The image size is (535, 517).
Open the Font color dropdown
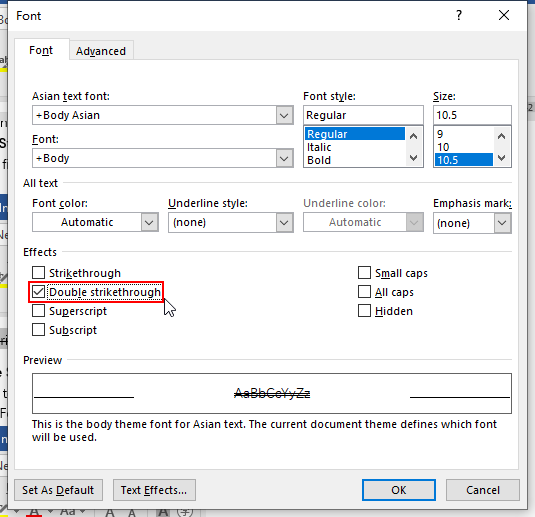pyautogui.click(x=149, y=222)
